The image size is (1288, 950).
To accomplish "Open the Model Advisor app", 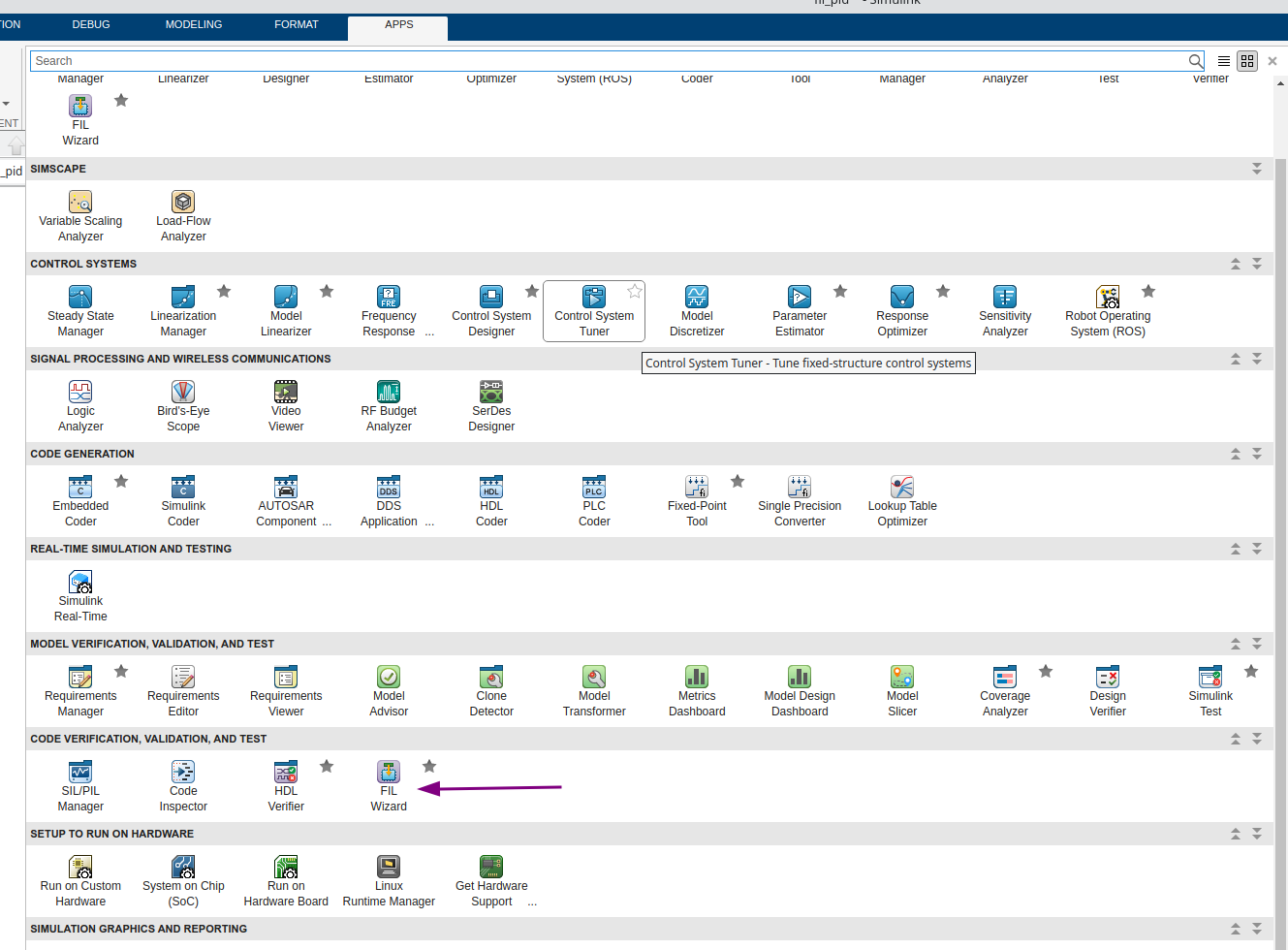I will coord(389,690).
